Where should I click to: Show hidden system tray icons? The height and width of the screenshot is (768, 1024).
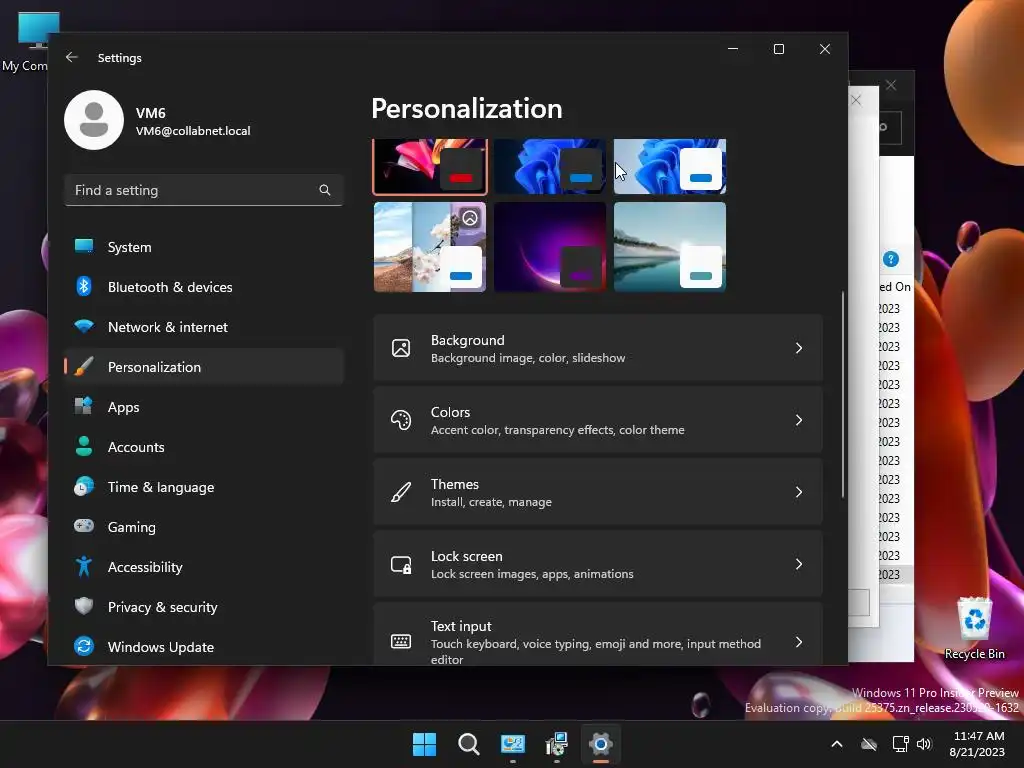click(837, 744)
